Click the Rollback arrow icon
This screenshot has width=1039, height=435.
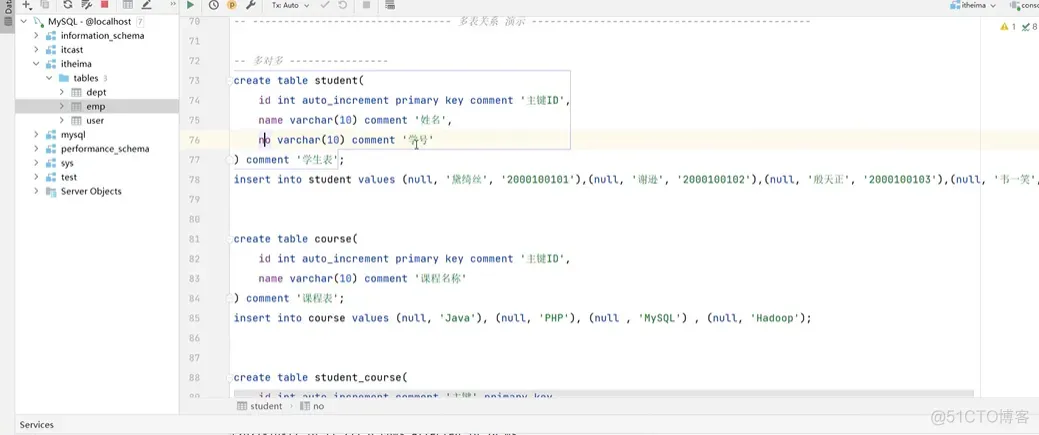click(x=343, y=5)
